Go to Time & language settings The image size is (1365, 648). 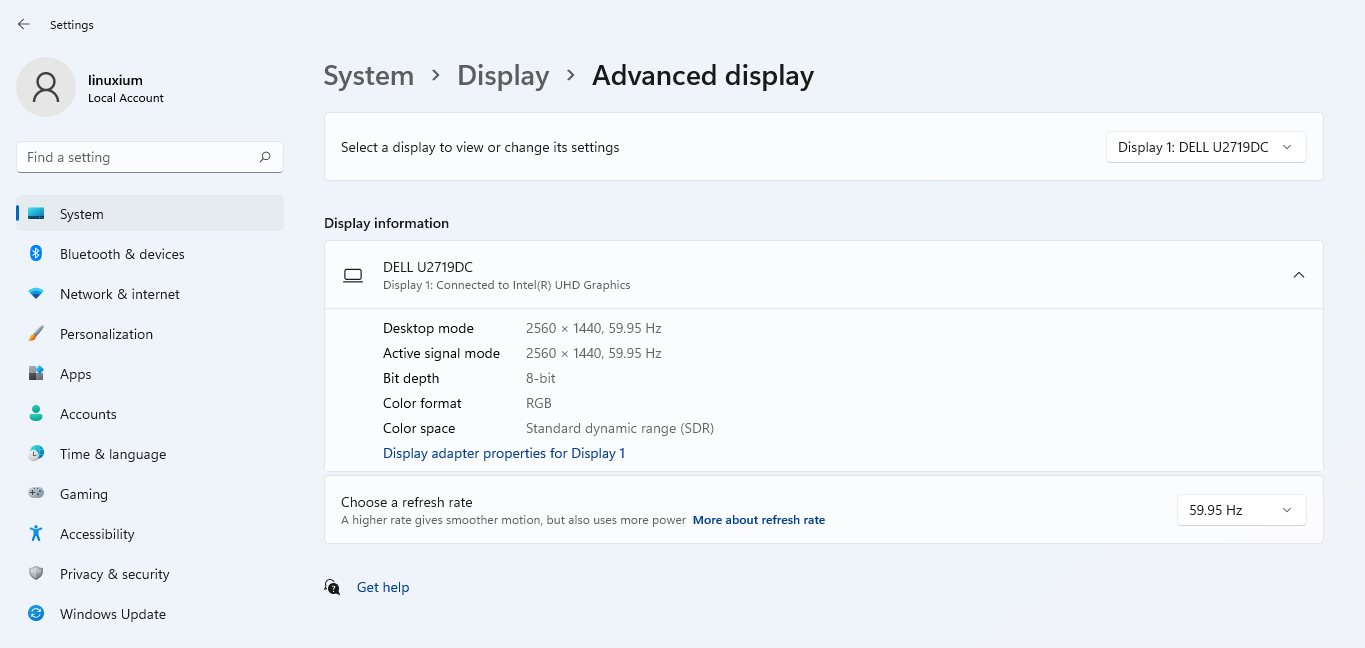113,454
